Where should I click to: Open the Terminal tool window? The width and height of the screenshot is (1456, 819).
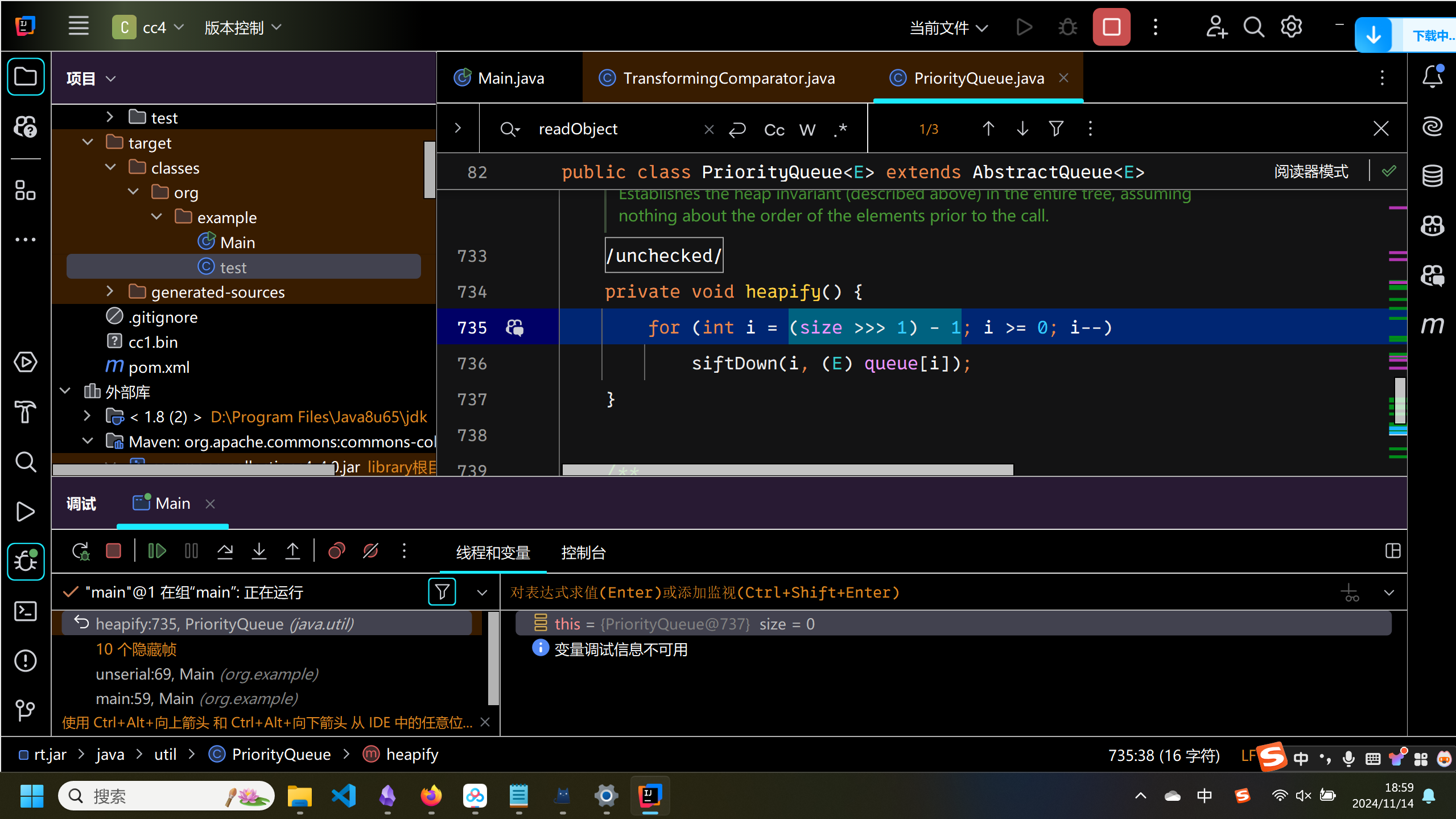26,611
